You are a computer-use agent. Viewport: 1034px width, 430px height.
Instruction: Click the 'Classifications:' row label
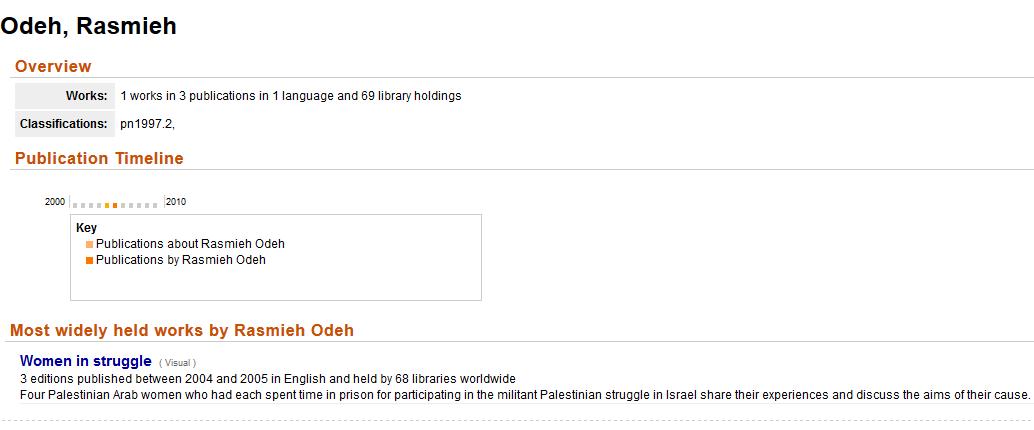coord(63,124)
